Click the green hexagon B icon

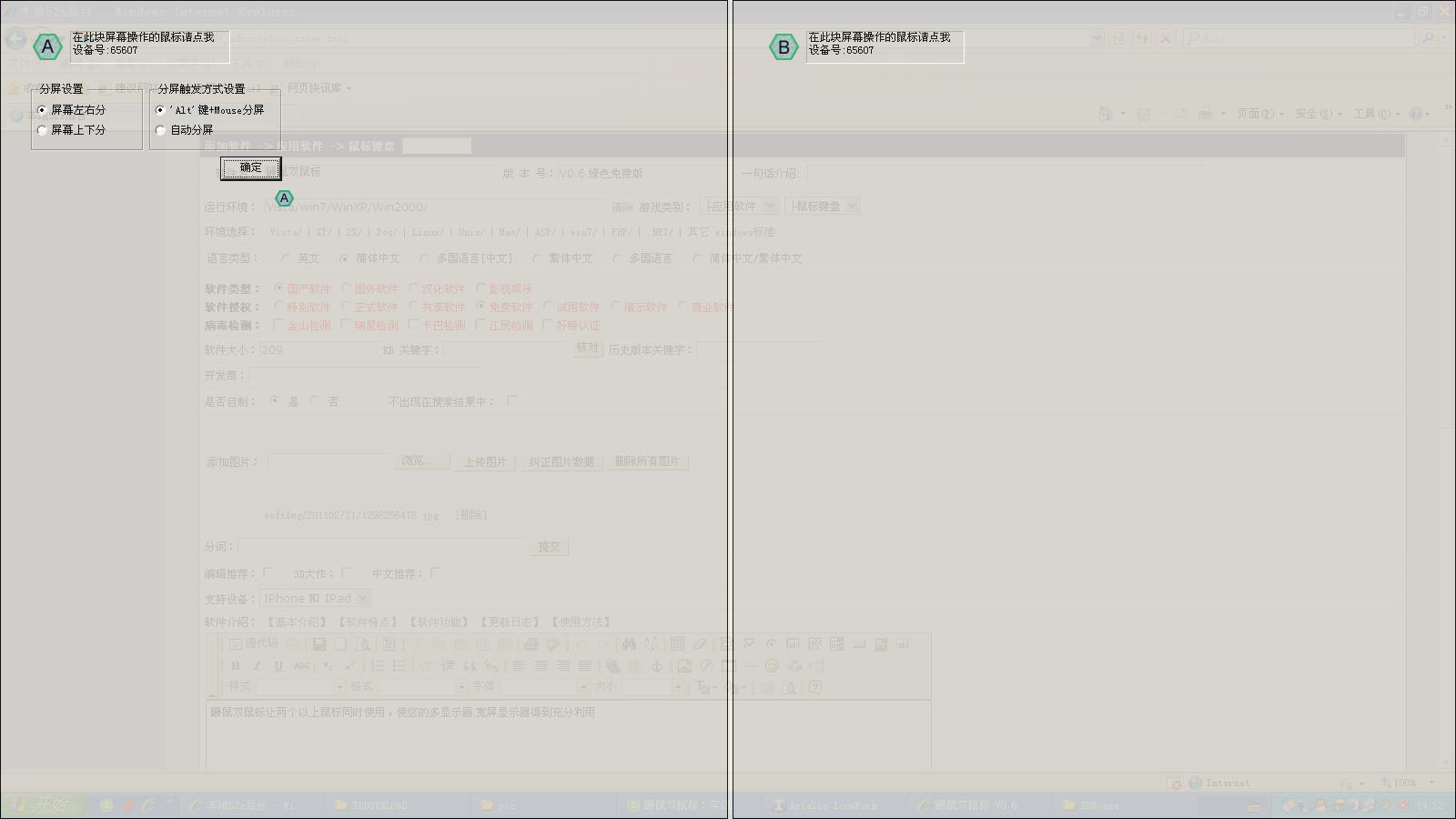[x=784, y=46]
